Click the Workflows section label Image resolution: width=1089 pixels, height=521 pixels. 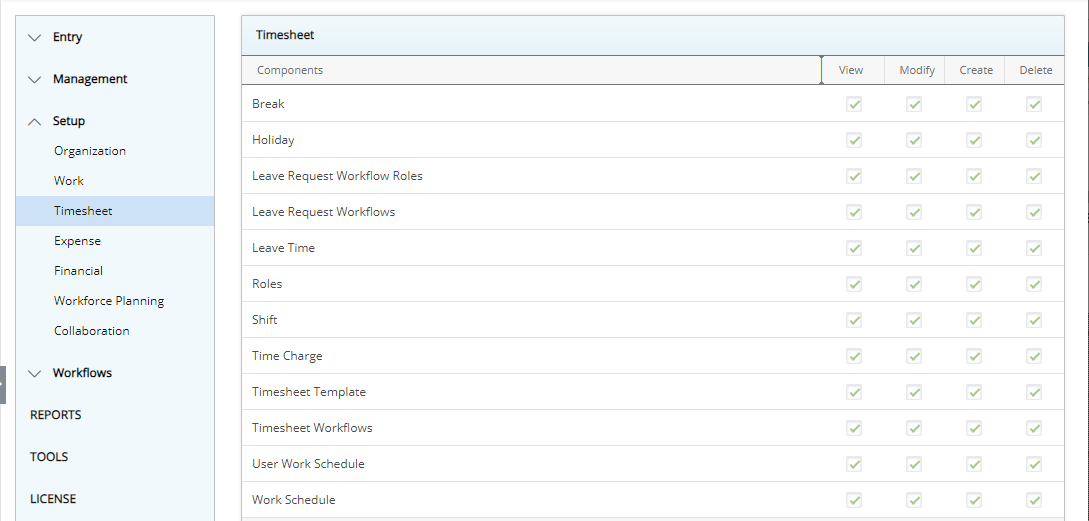82,373
